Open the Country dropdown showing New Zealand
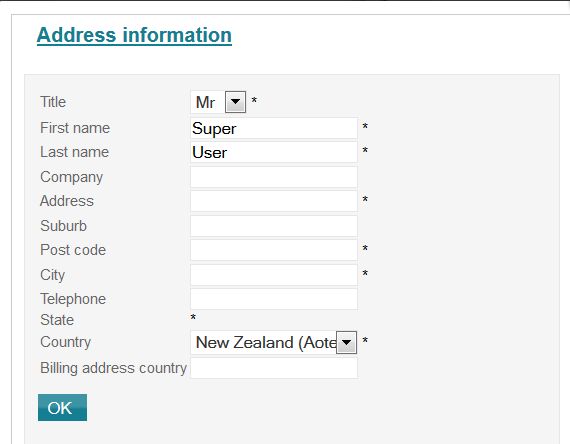This screenshot has width=570, height=444. pos(273,342)
